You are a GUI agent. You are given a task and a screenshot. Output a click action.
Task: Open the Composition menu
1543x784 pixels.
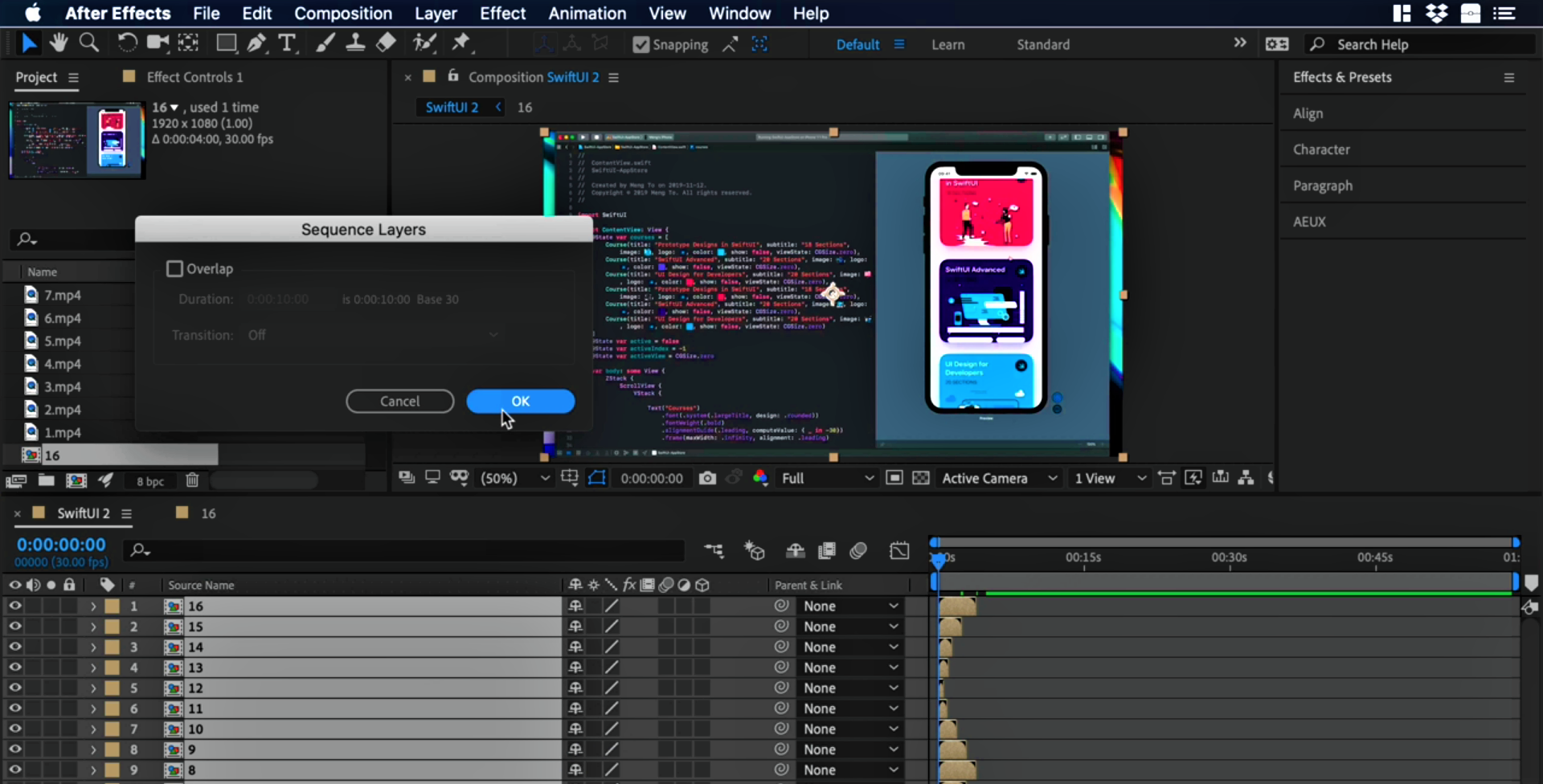tap(342, 14)
